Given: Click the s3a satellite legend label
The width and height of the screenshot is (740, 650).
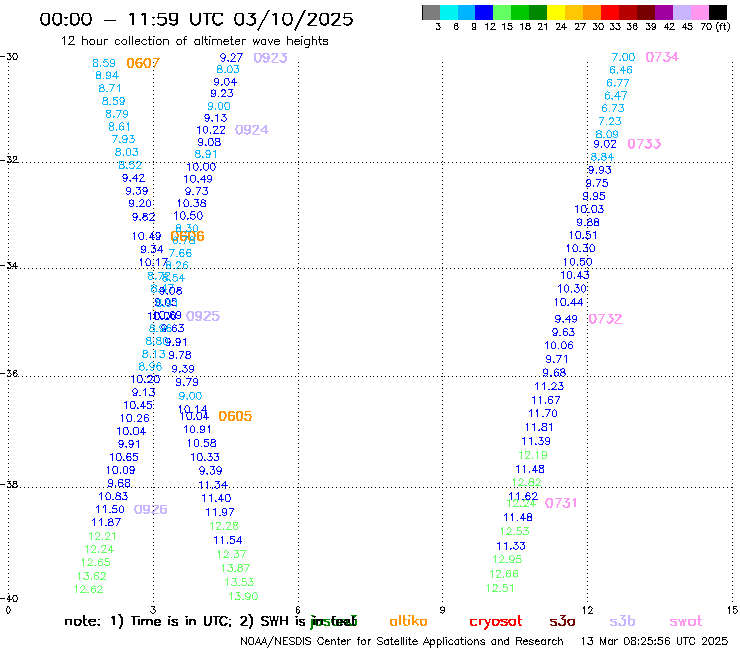Looking at the screenshot, I should point(562,621).
